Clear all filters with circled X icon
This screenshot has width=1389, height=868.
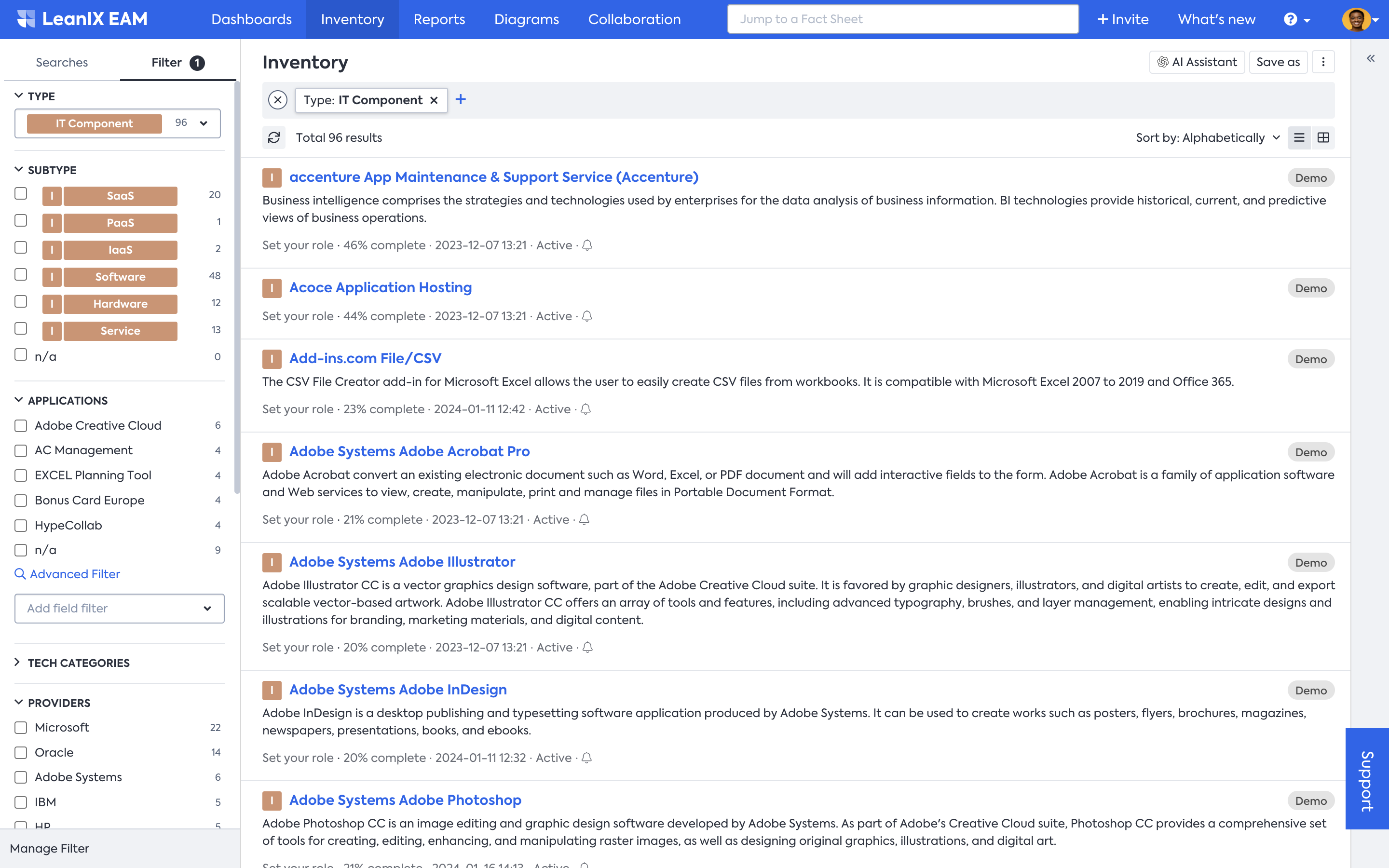(278, 100)
